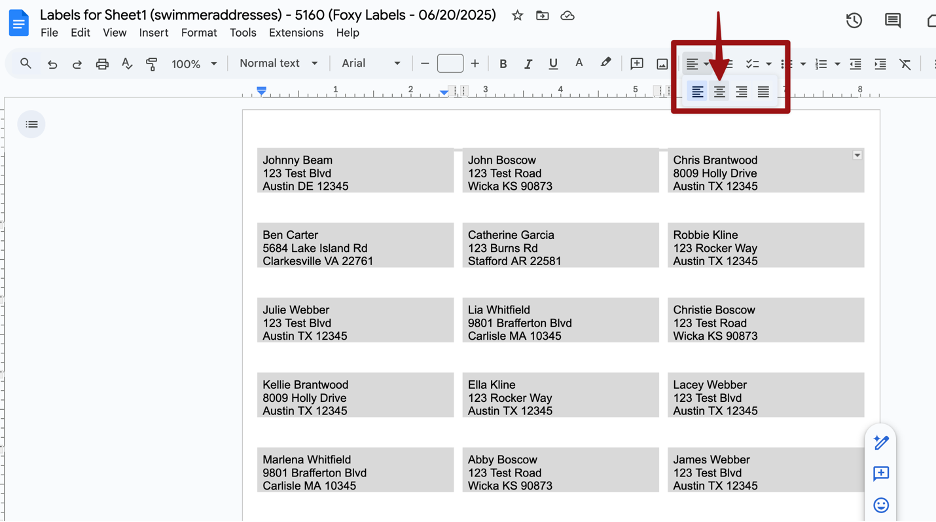Open the Normal text style dropdown
Image resolution: width=936 pixels, height=522 pixels.
click(x=278, y=64)
